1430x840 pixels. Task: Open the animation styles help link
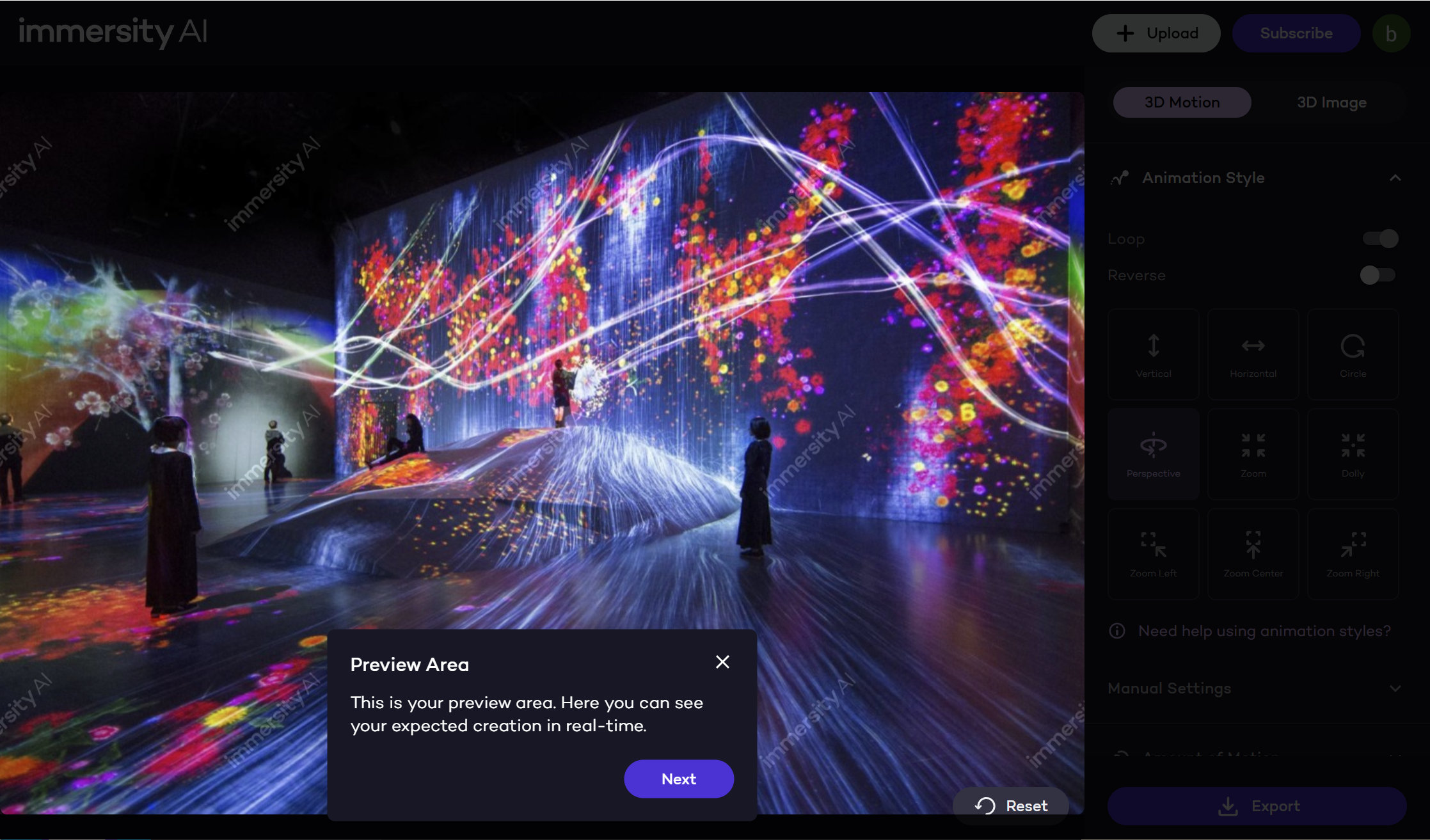[1264, 631]
